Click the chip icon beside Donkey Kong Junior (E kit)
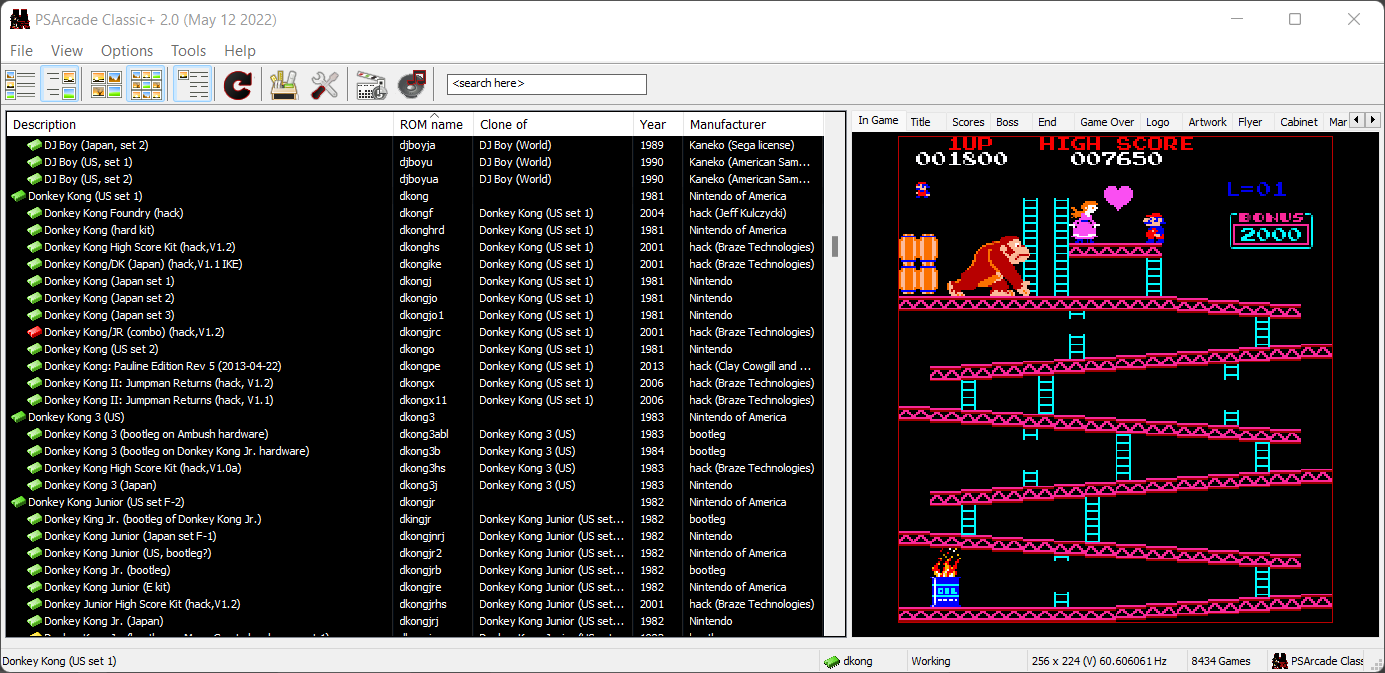This screenshot has width=1385, height=673. point(34,587)
